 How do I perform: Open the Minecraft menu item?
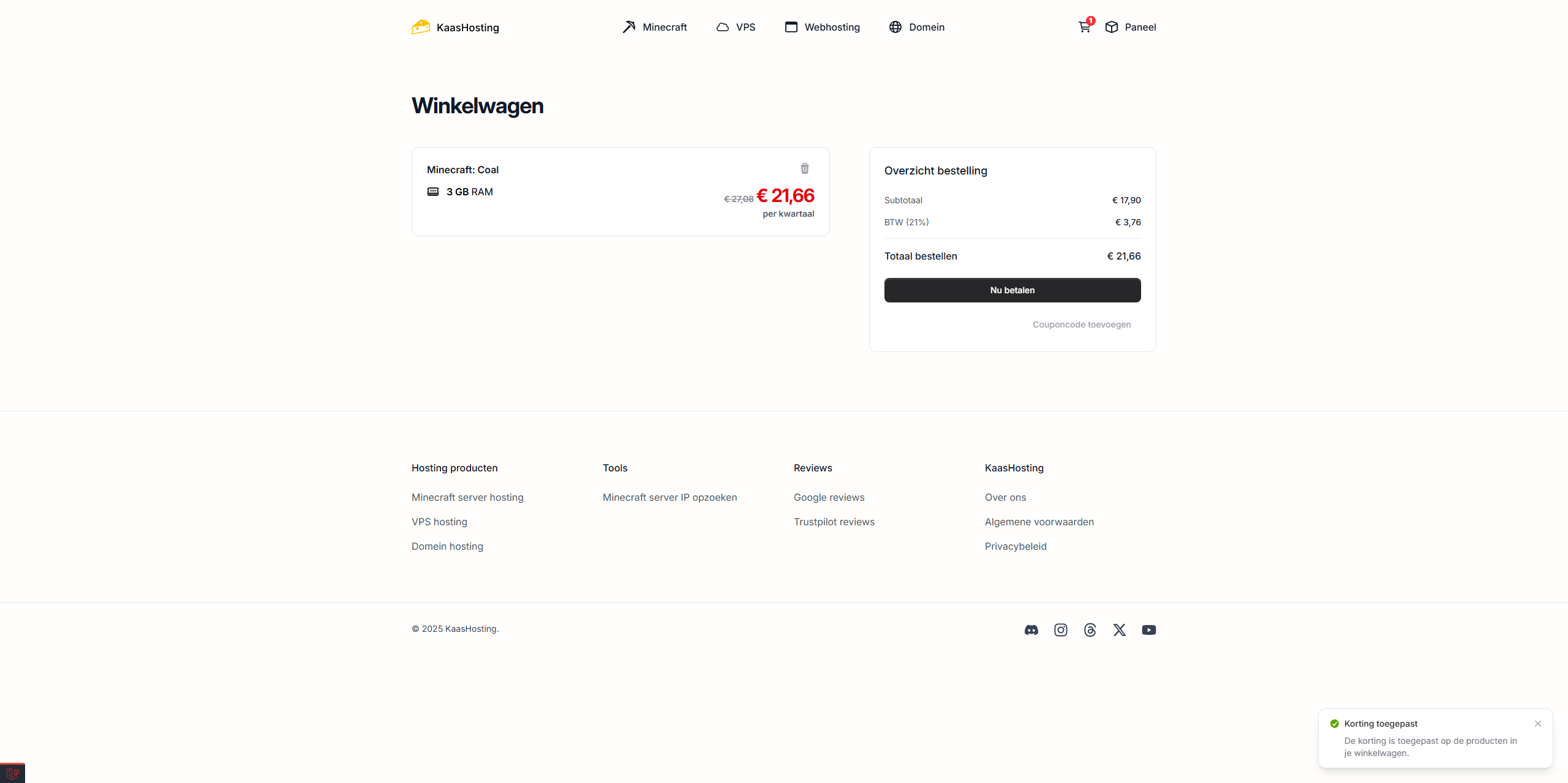[x=655, y=27]
